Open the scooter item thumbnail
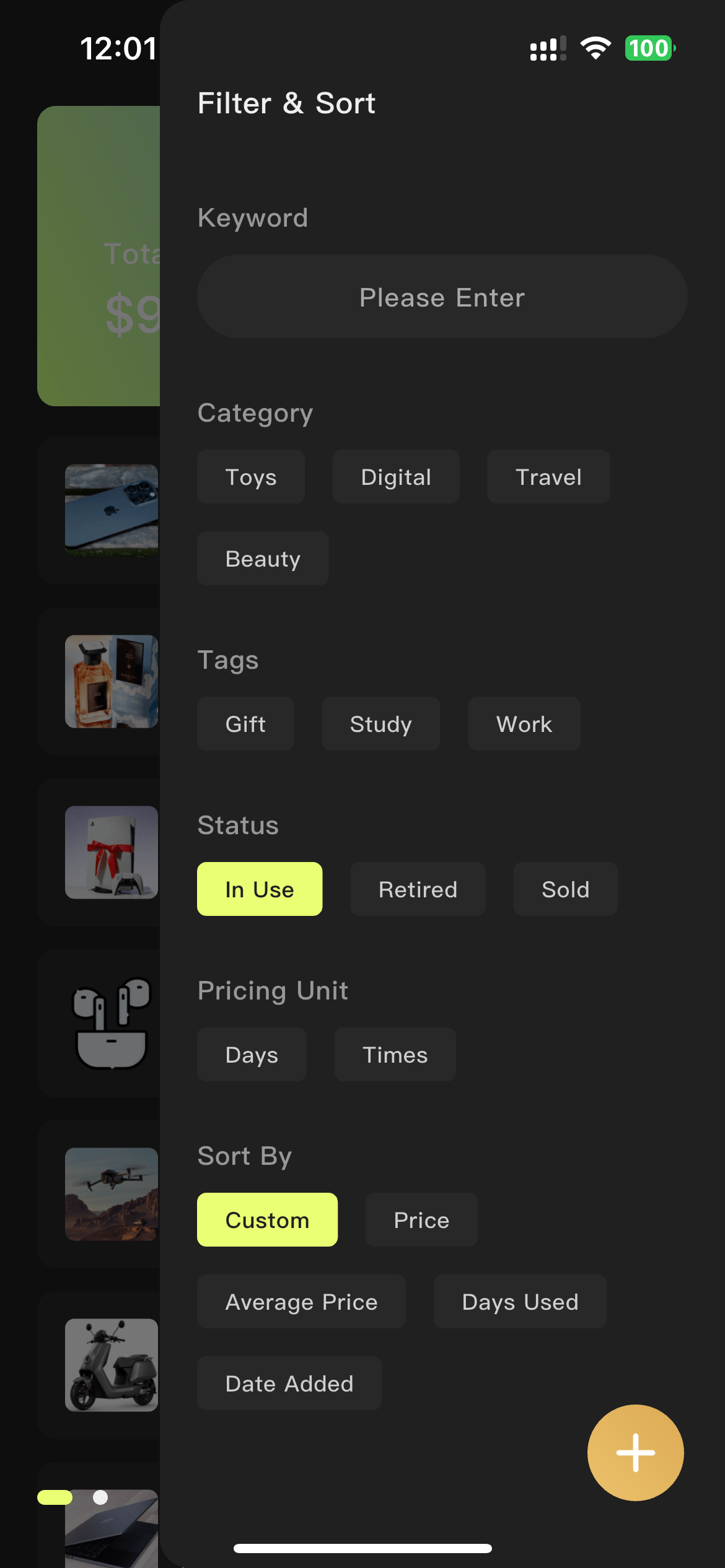Screen dimensions: 725x1568 [112, 1365]
